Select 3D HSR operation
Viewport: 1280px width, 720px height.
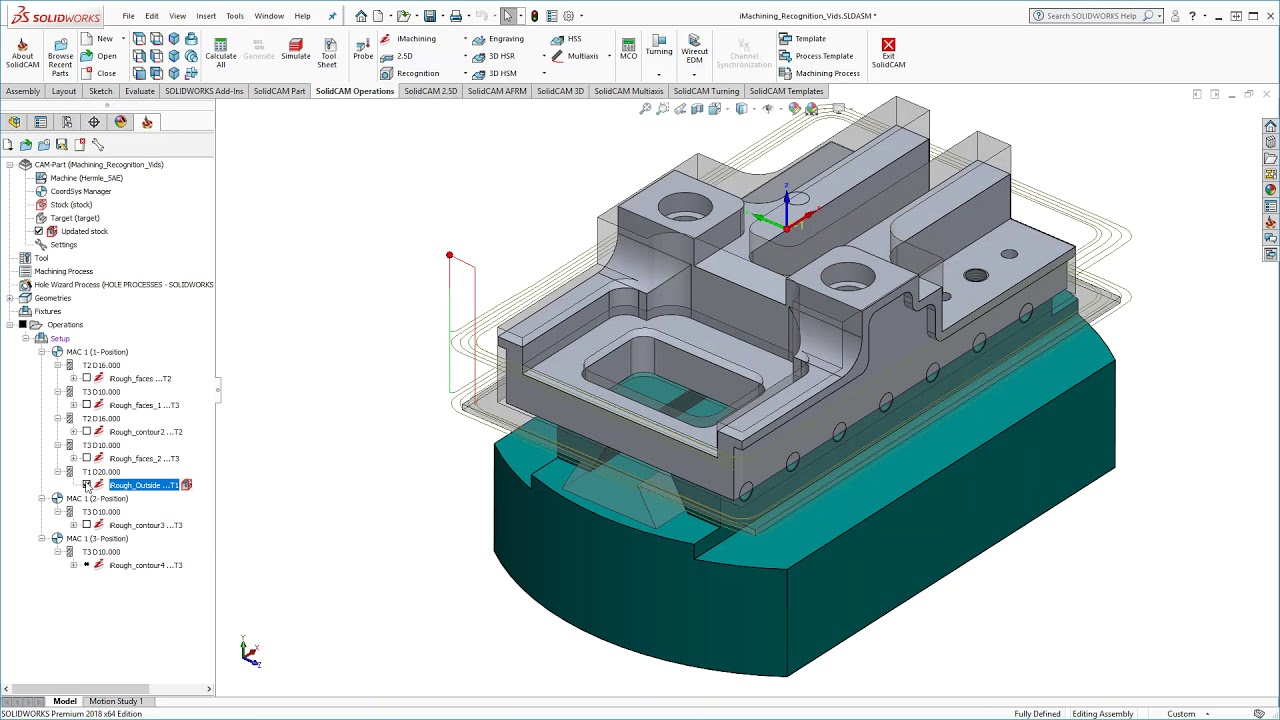click(x=494, y=56)
